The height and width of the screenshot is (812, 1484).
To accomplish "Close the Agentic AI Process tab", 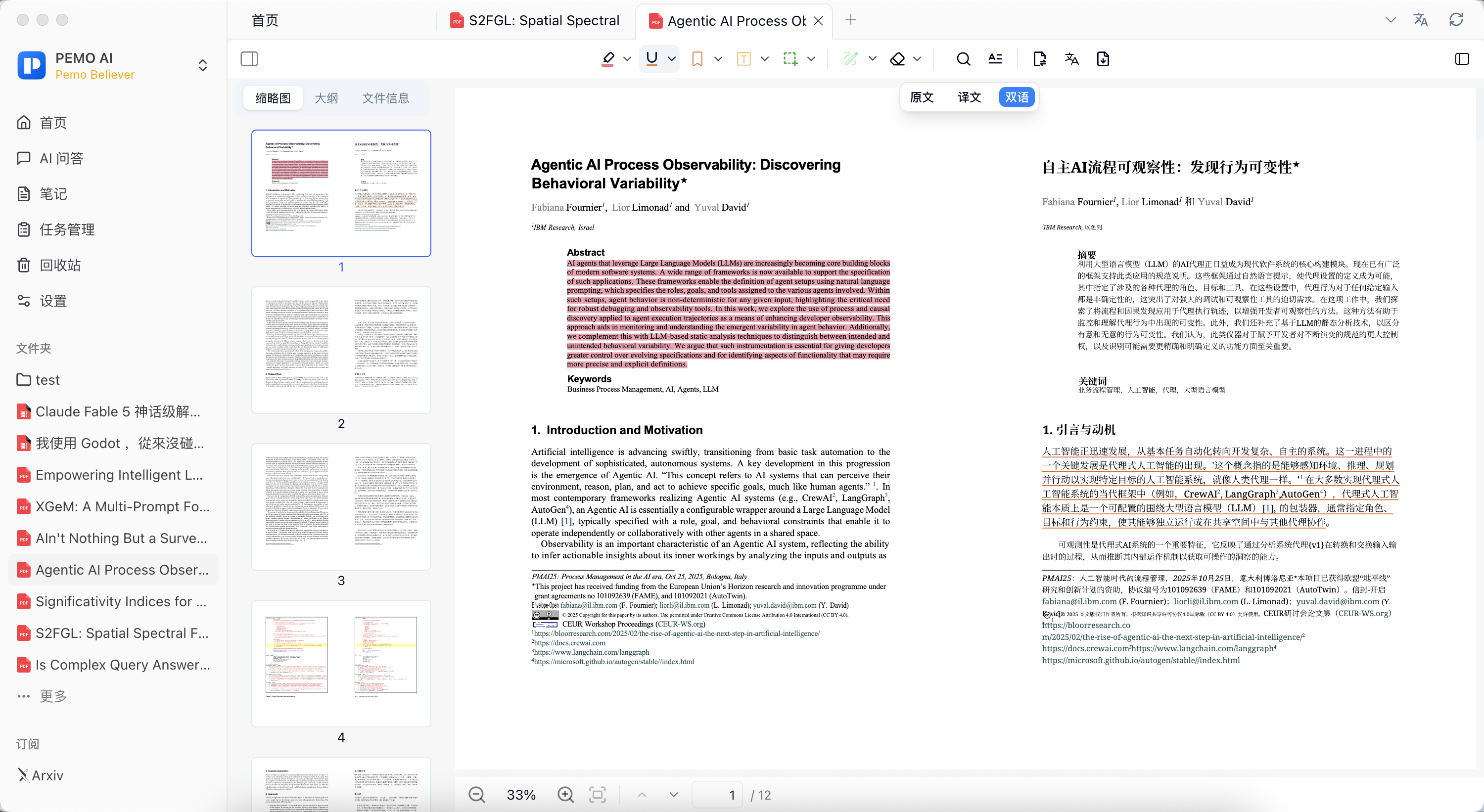I will [818, 21].
